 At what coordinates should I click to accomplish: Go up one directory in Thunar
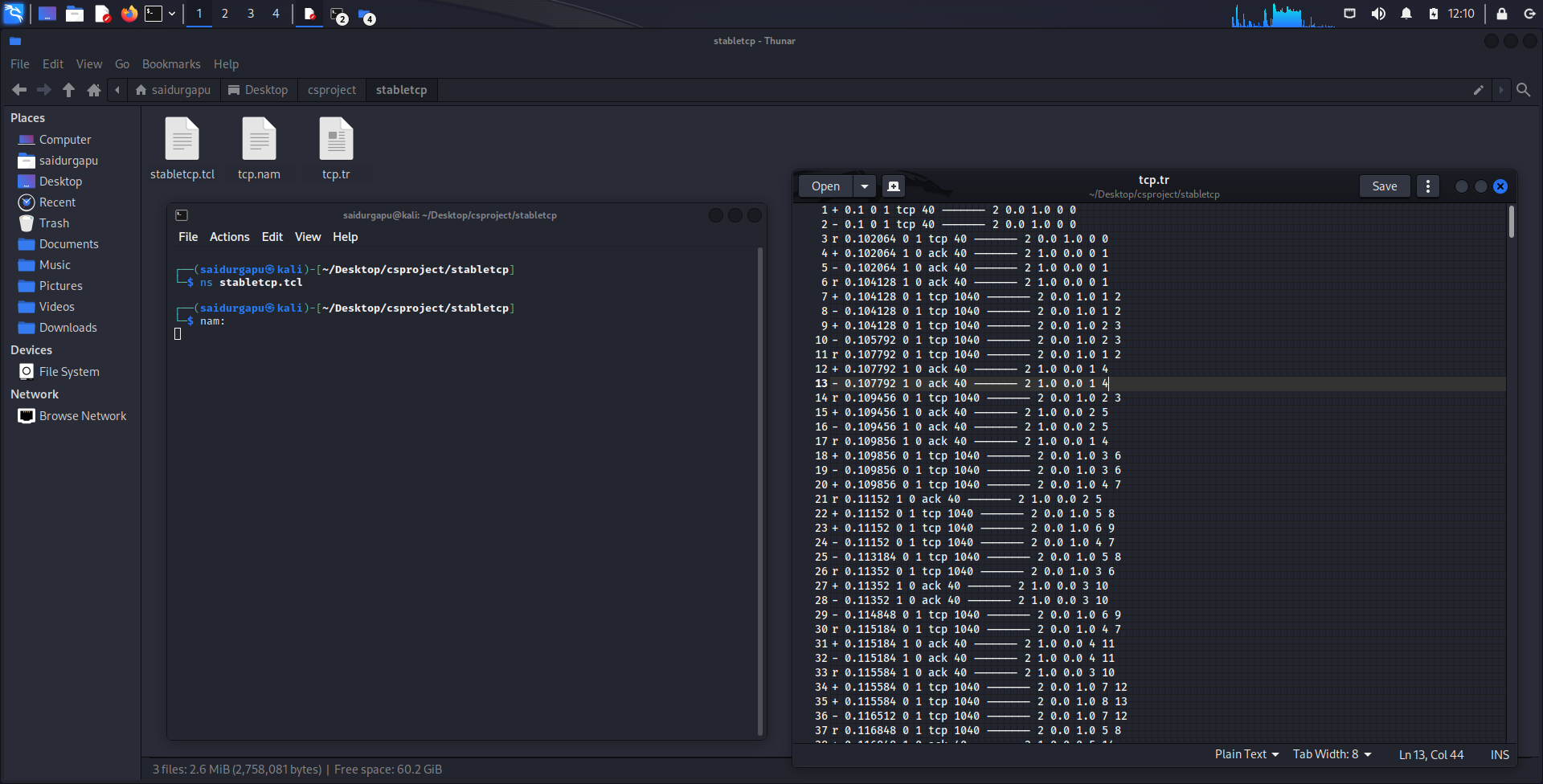(68, 90)
